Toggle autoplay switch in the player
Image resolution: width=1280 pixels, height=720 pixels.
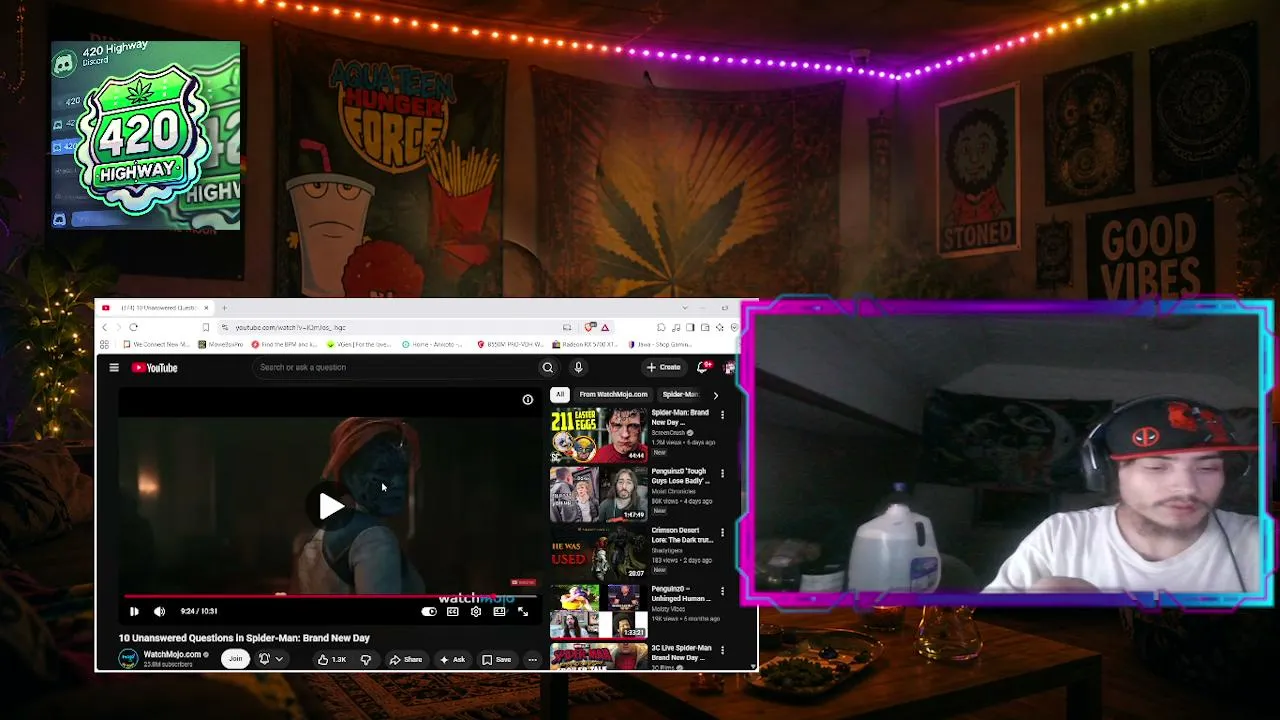tap(429, 611)
